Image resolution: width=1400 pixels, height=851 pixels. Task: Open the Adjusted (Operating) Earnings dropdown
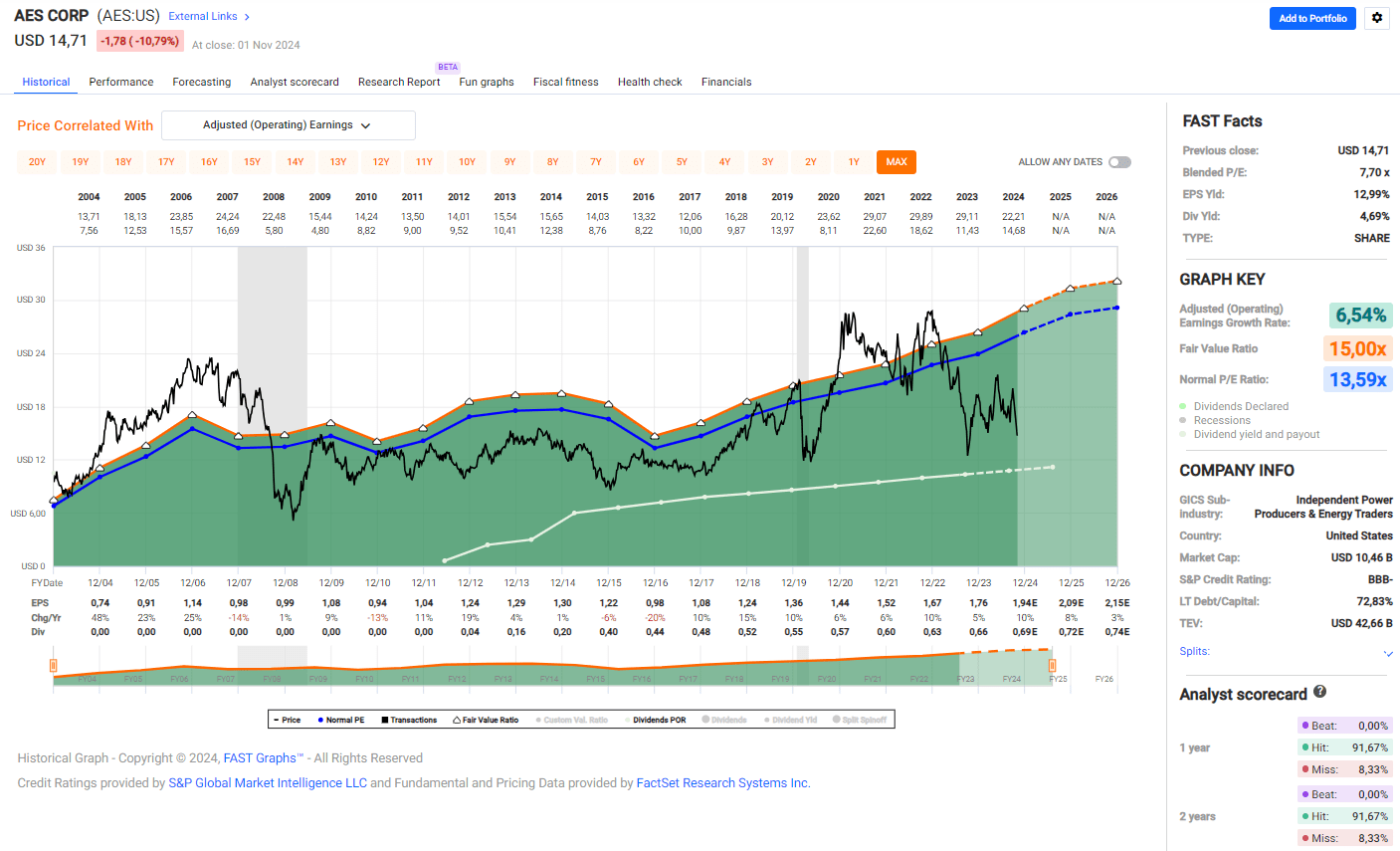[x=288, y=125]
